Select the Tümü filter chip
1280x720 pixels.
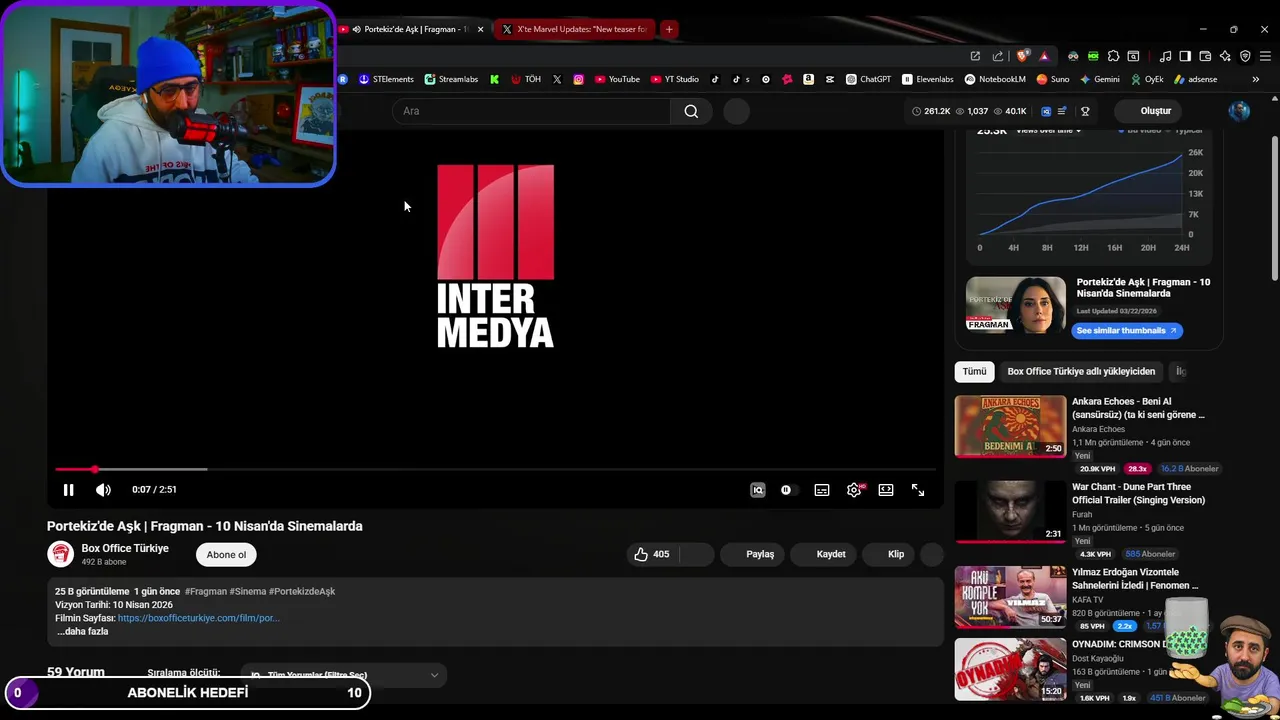click(x=974, y=371)
